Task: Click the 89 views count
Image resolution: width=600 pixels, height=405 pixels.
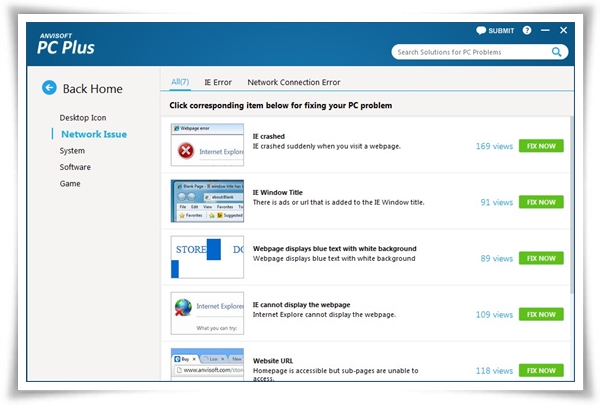Action: click(496, 259)
